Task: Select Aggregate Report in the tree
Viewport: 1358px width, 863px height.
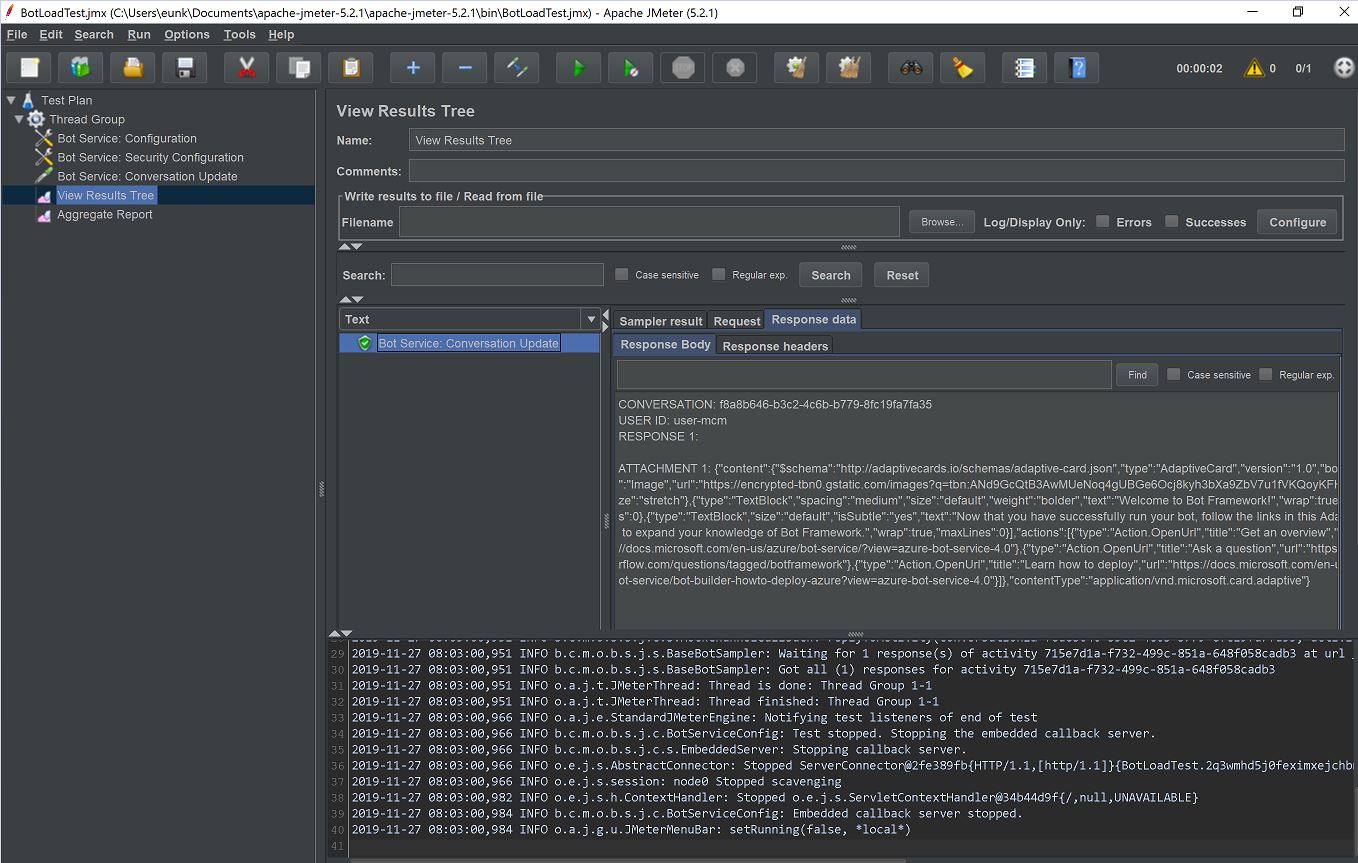Action: coord(105,215)
